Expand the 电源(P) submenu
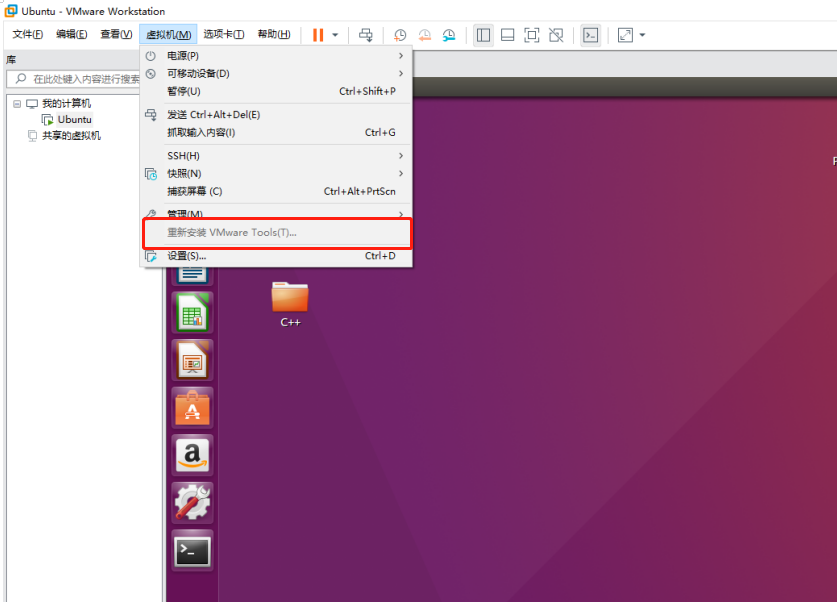The height and width of the screenshot is (602, 837). 276,56
